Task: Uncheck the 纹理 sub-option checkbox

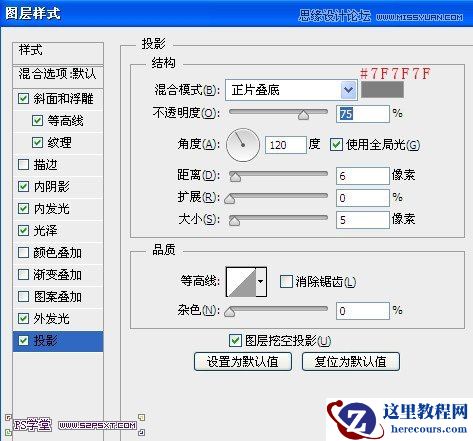Action: (x=37, y=143)
